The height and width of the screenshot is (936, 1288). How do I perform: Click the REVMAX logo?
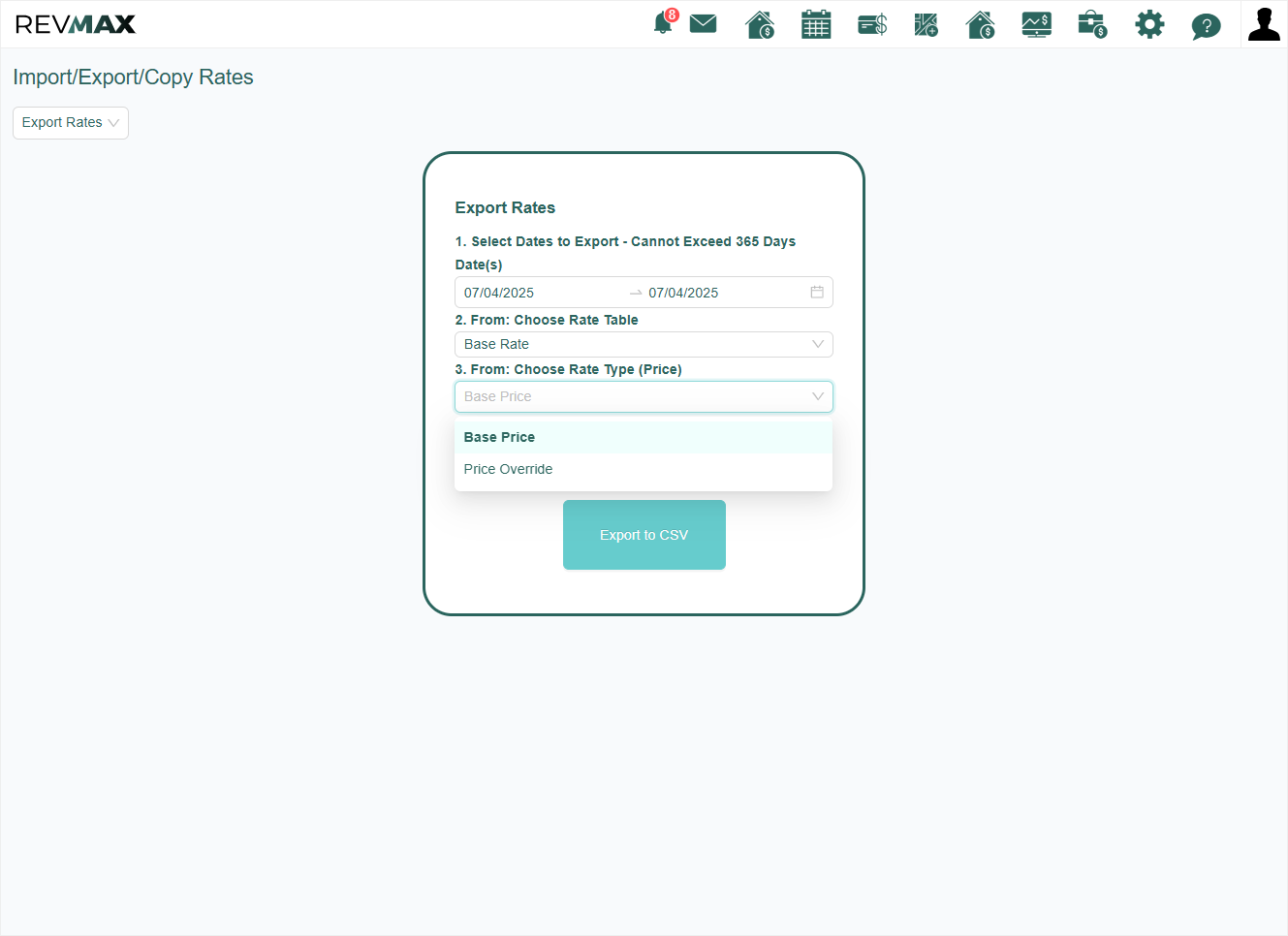click(76, 24)
